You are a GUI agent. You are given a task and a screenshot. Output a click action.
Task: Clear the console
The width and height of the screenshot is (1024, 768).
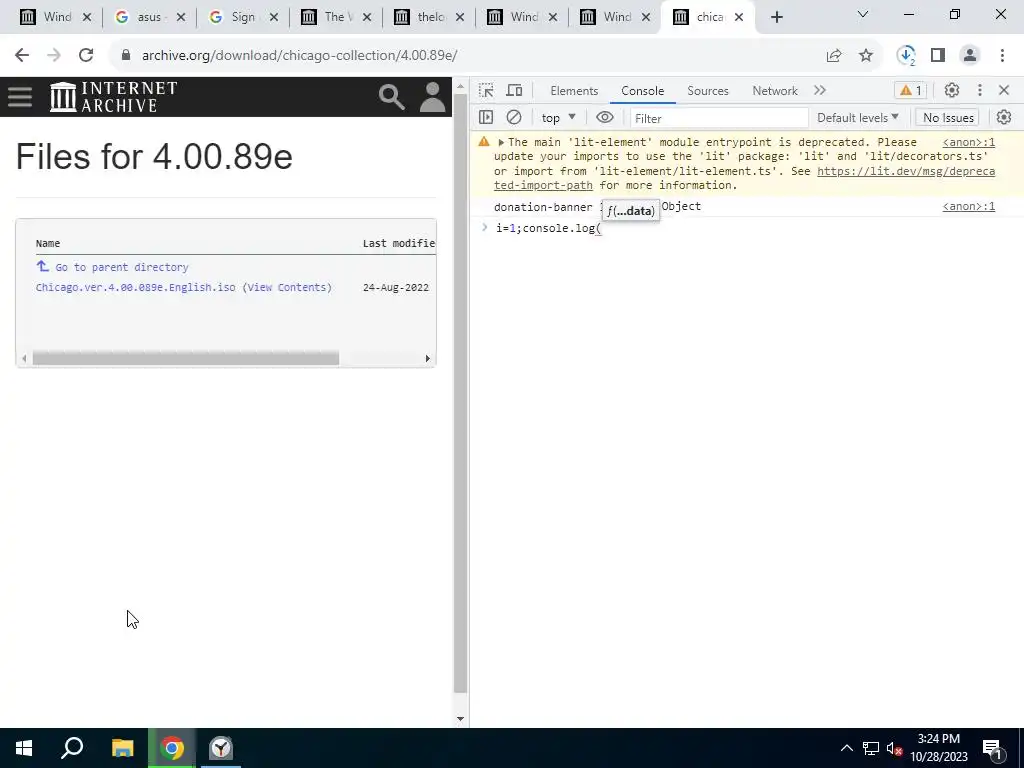coord(514,118)
